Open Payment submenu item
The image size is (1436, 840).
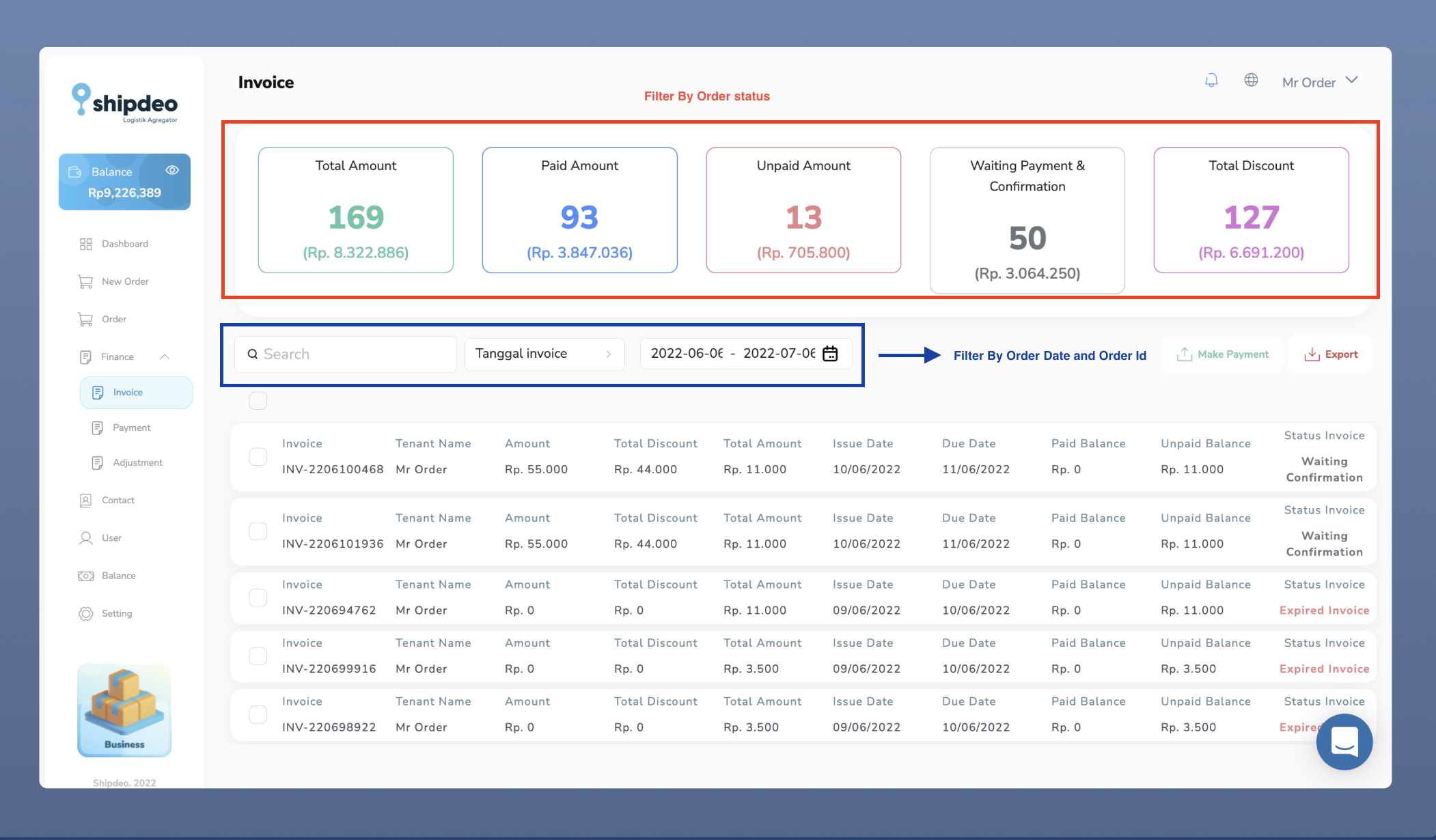click(x=131, y=428)
